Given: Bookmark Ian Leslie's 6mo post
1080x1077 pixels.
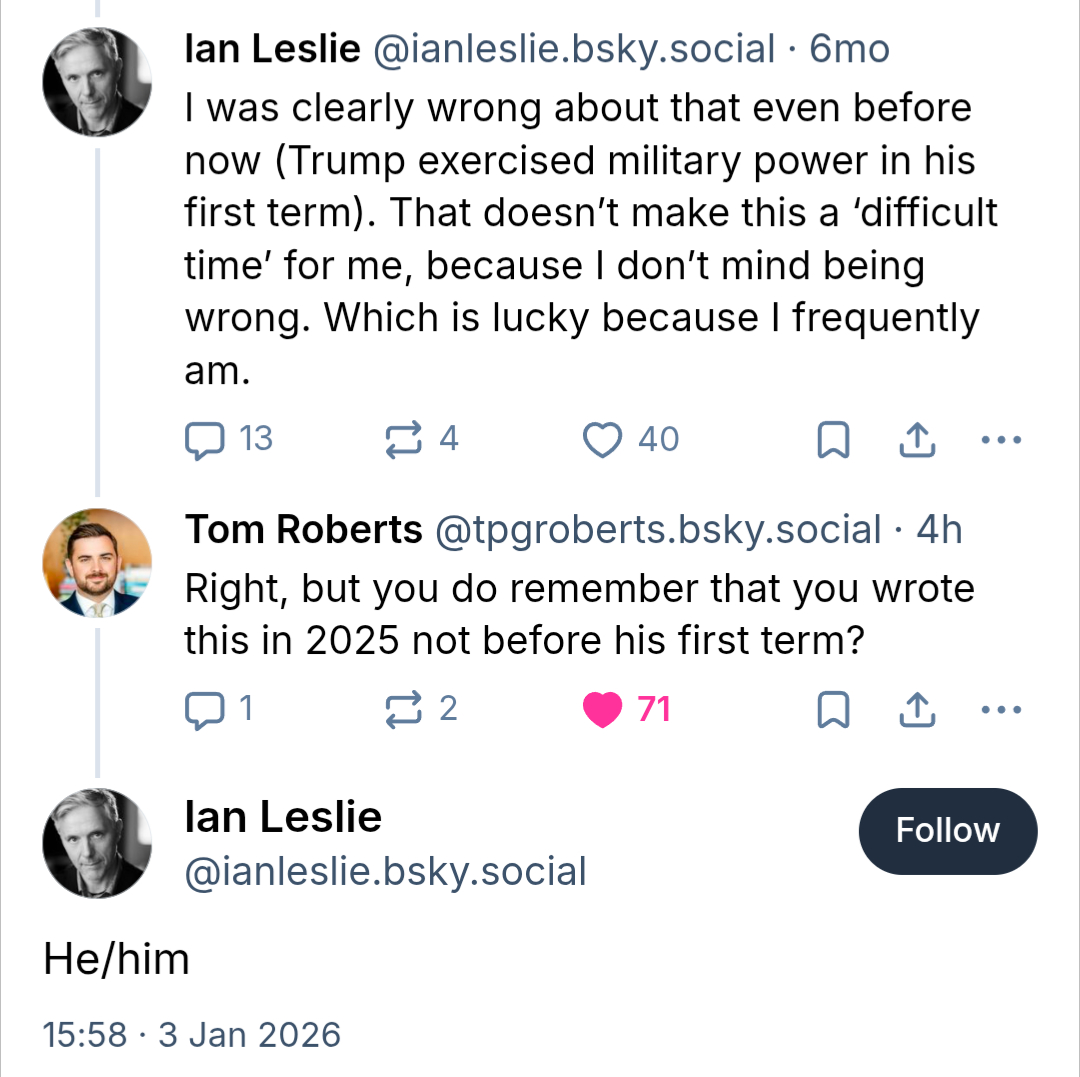Looking at the screenshot, I should (833, 440).
